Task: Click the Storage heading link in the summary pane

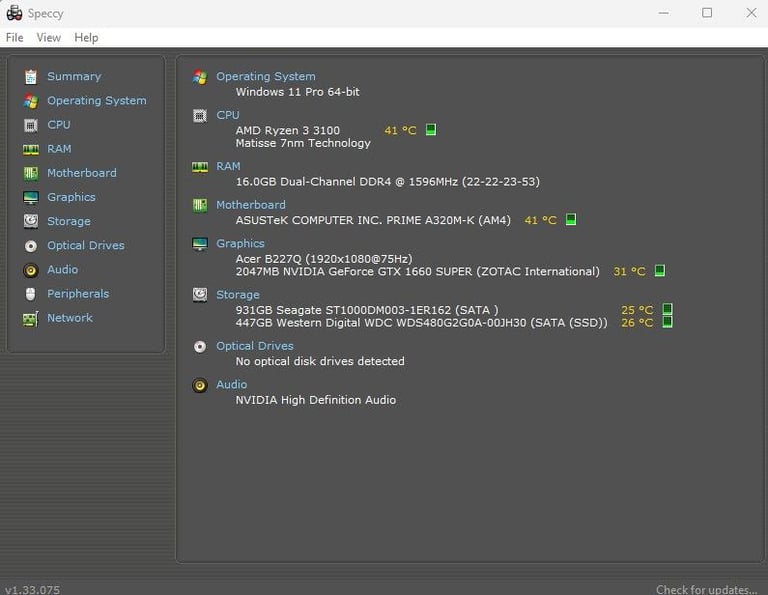Action: coord(238,295)
